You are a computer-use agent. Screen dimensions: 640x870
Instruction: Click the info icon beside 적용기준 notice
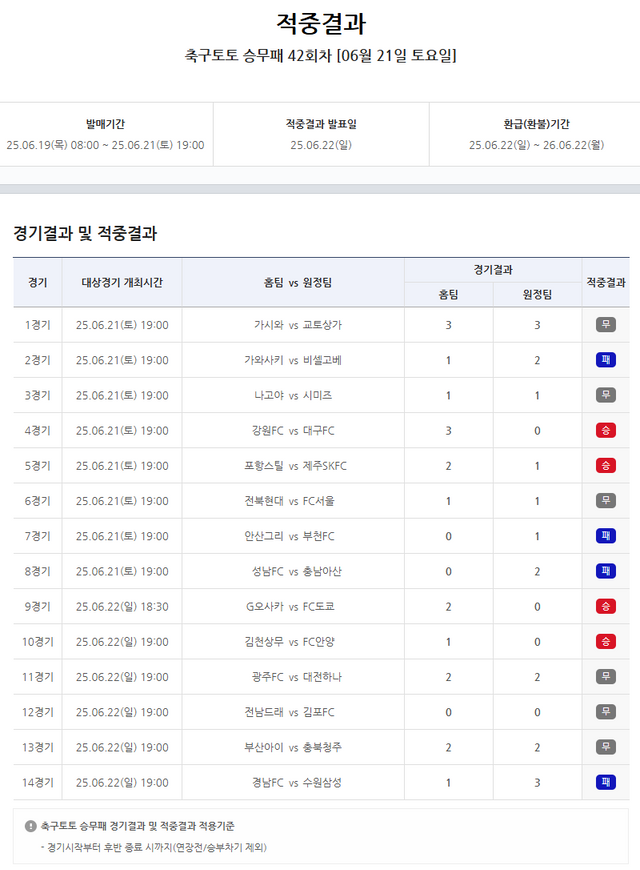pos(30,826)
